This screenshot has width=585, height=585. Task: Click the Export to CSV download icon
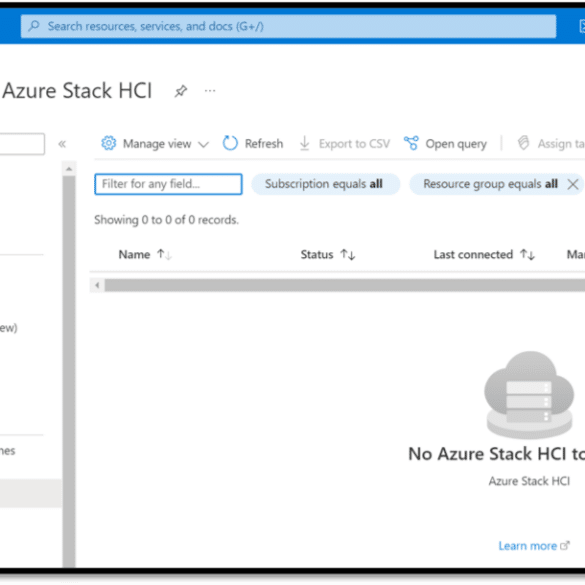305,143
